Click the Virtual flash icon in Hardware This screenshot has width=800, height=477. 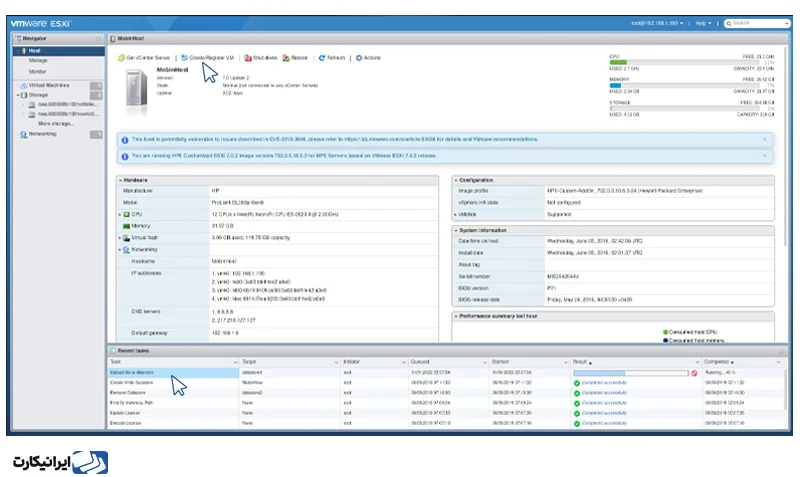(127, 238)
